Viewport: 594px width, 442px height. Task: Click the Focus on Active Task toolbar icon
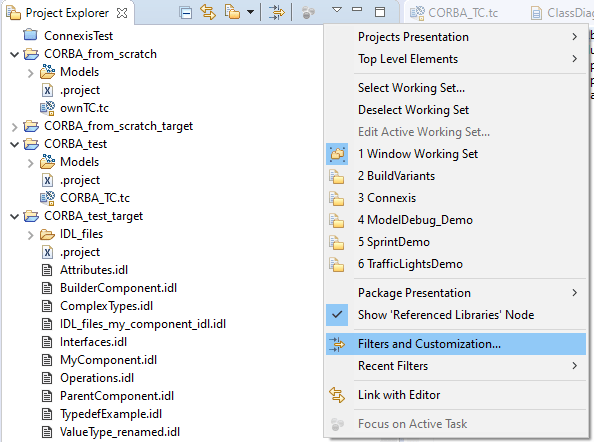click(308, 12)
